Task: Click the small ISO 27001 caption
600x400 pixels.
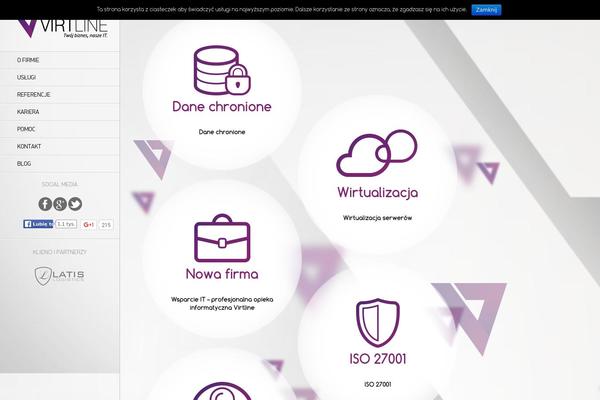Action: point(378,384)
